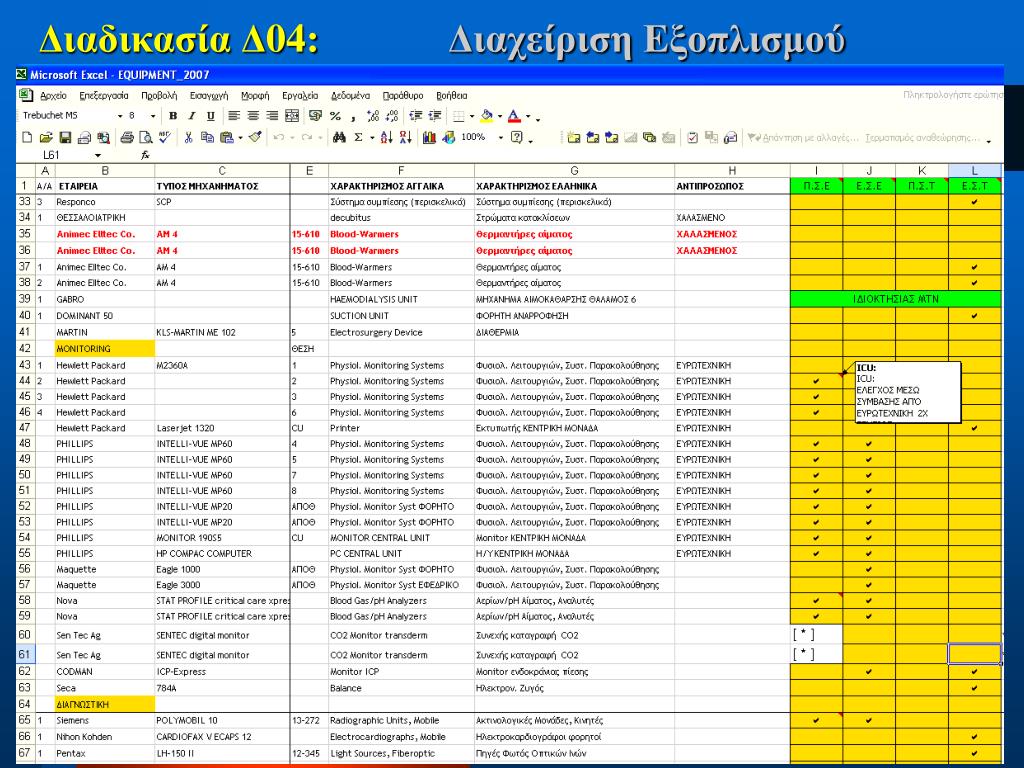Select the green ΙΔΙΟΚΤΗΣΙΑΣ ΜΤΝ cell
1024x768 pixels.
(895, 299)
